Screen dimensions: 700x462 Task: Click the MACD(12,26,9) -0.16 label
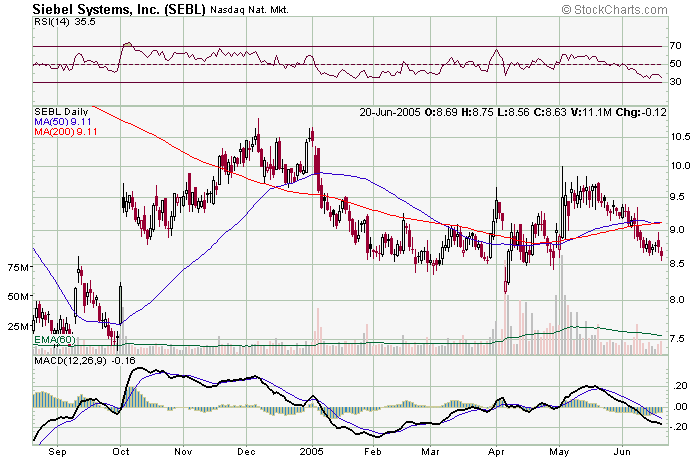click(x=85, y=360)
